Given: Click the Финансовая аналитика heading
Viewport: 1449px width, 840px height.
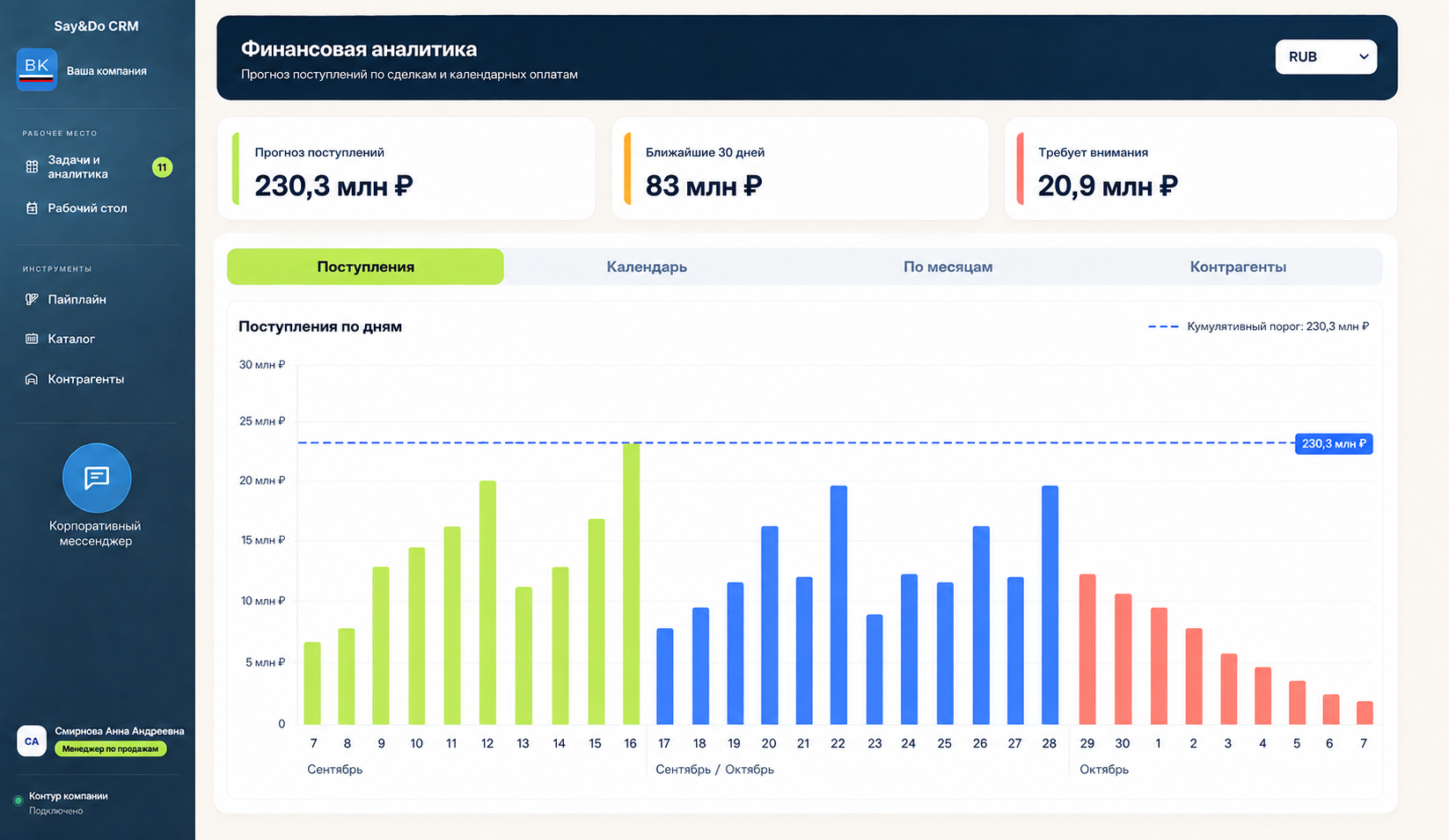Looking at the screenshot, I should pyautogui.click(x=359, y=49).
